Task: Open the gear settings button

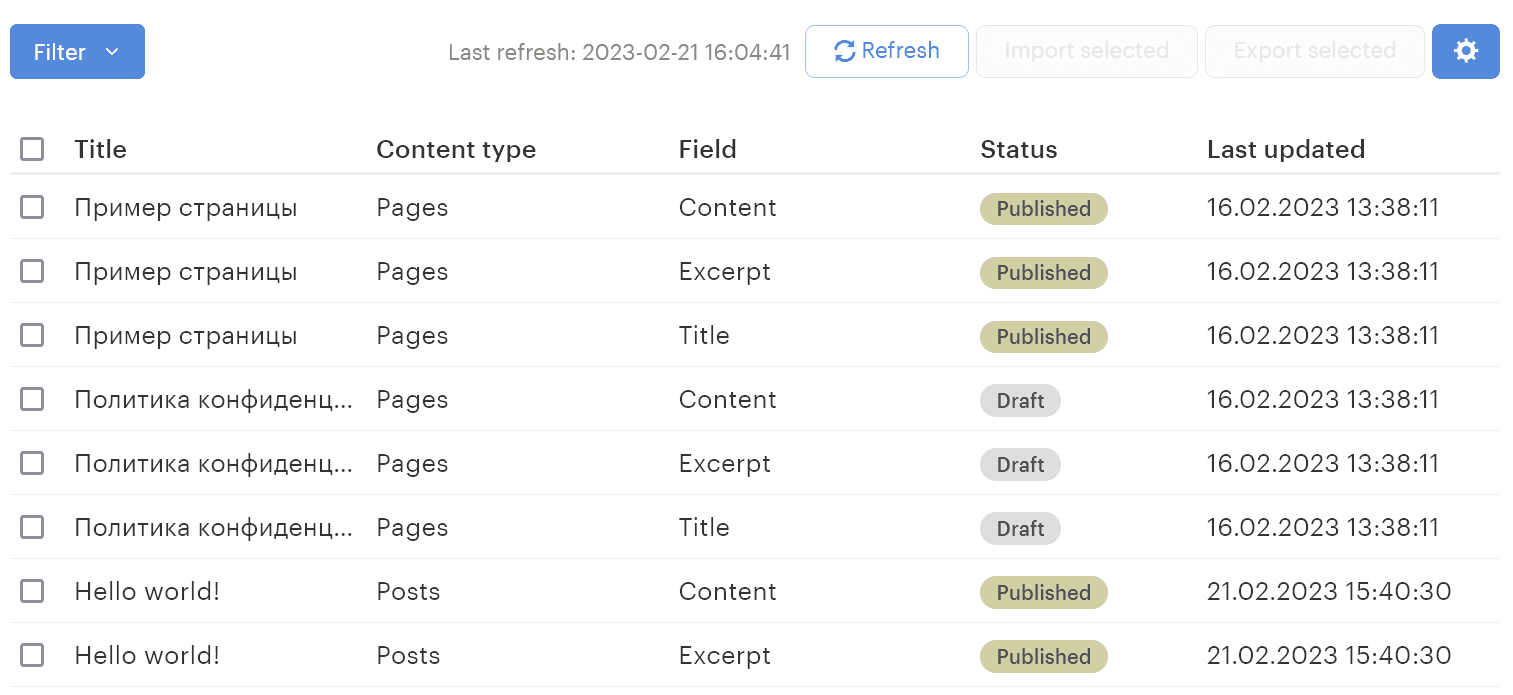Action: (1465, 51)
